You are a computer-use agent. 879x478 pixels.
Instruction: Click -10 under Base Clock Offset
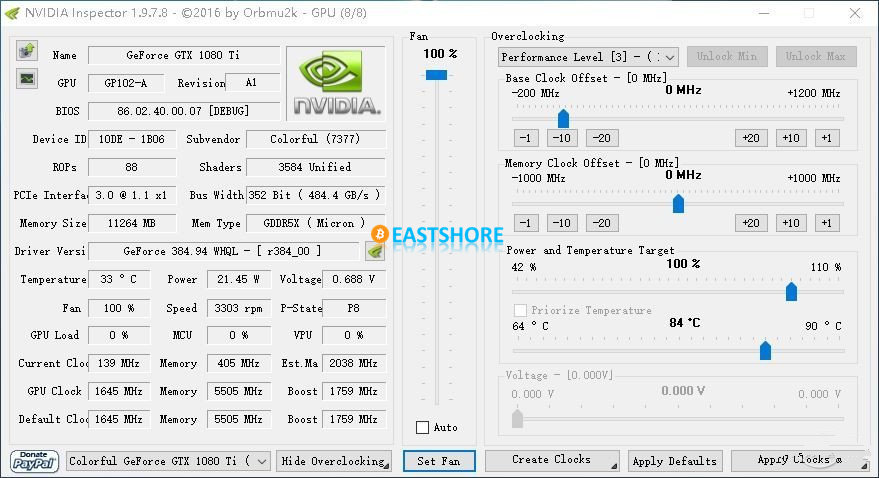[x=562, y=138]
